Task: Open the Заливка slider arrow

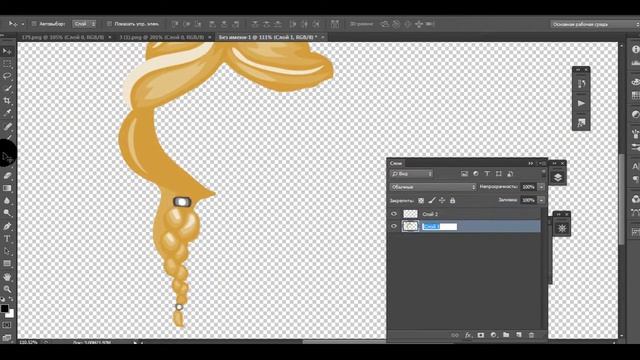Action: [542, 200]
